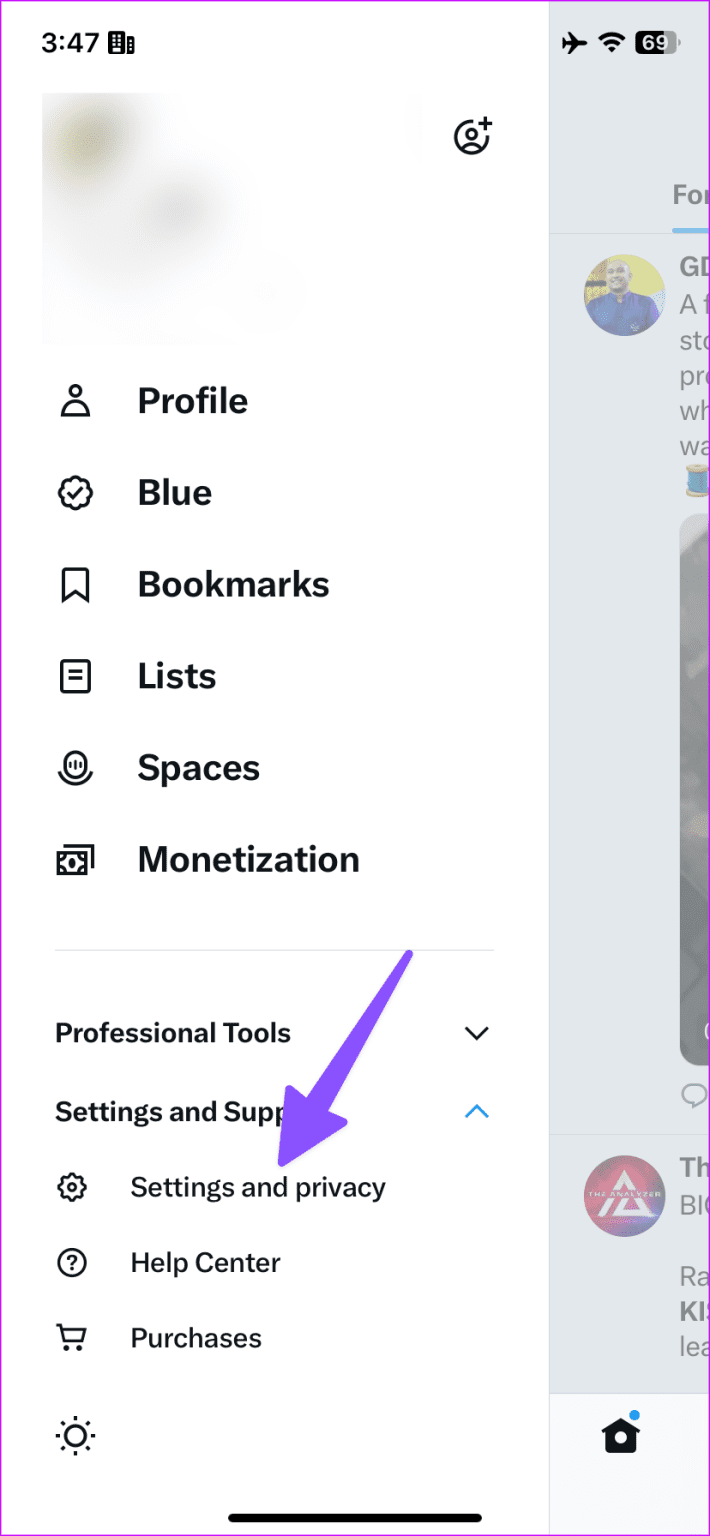Open the Help Center menu entry

205,1262
